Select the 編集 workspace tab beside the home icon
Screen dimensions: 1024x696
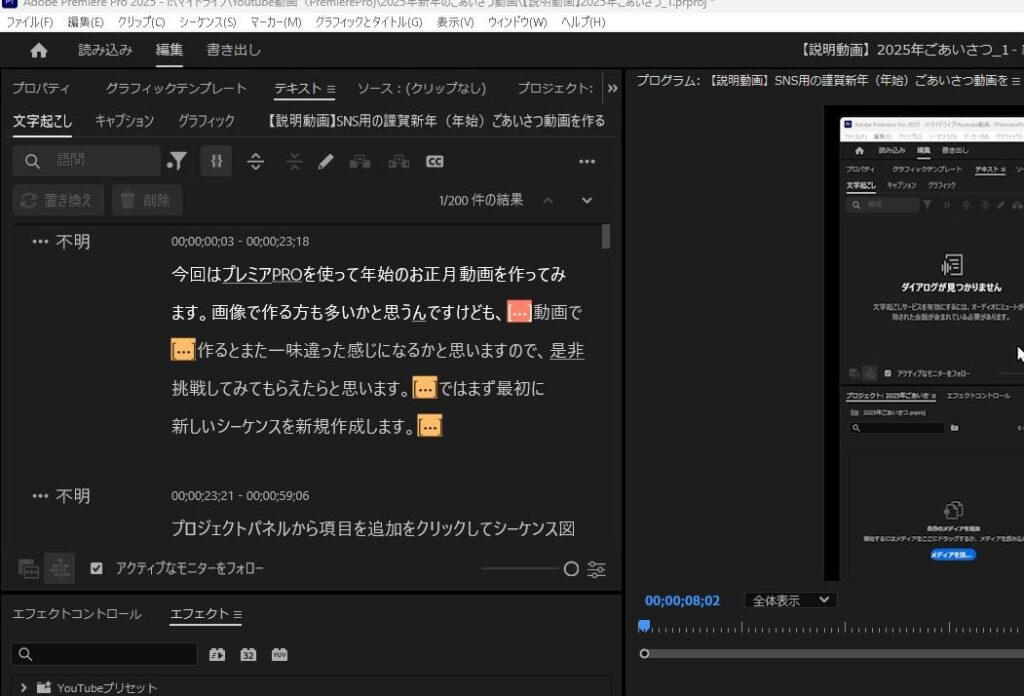click(x=169, y=50)
